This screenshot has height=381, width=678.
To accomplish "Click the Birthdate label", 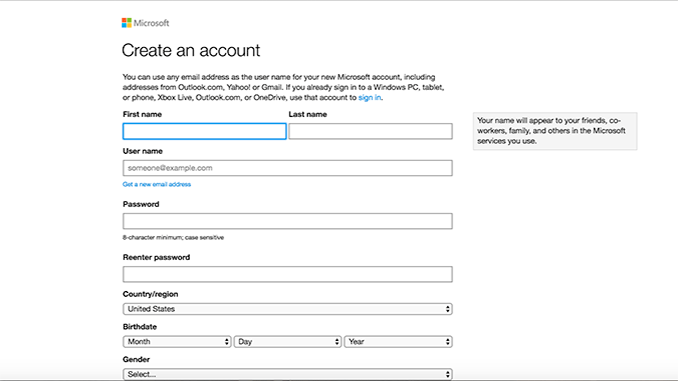I will pos(140,327).
